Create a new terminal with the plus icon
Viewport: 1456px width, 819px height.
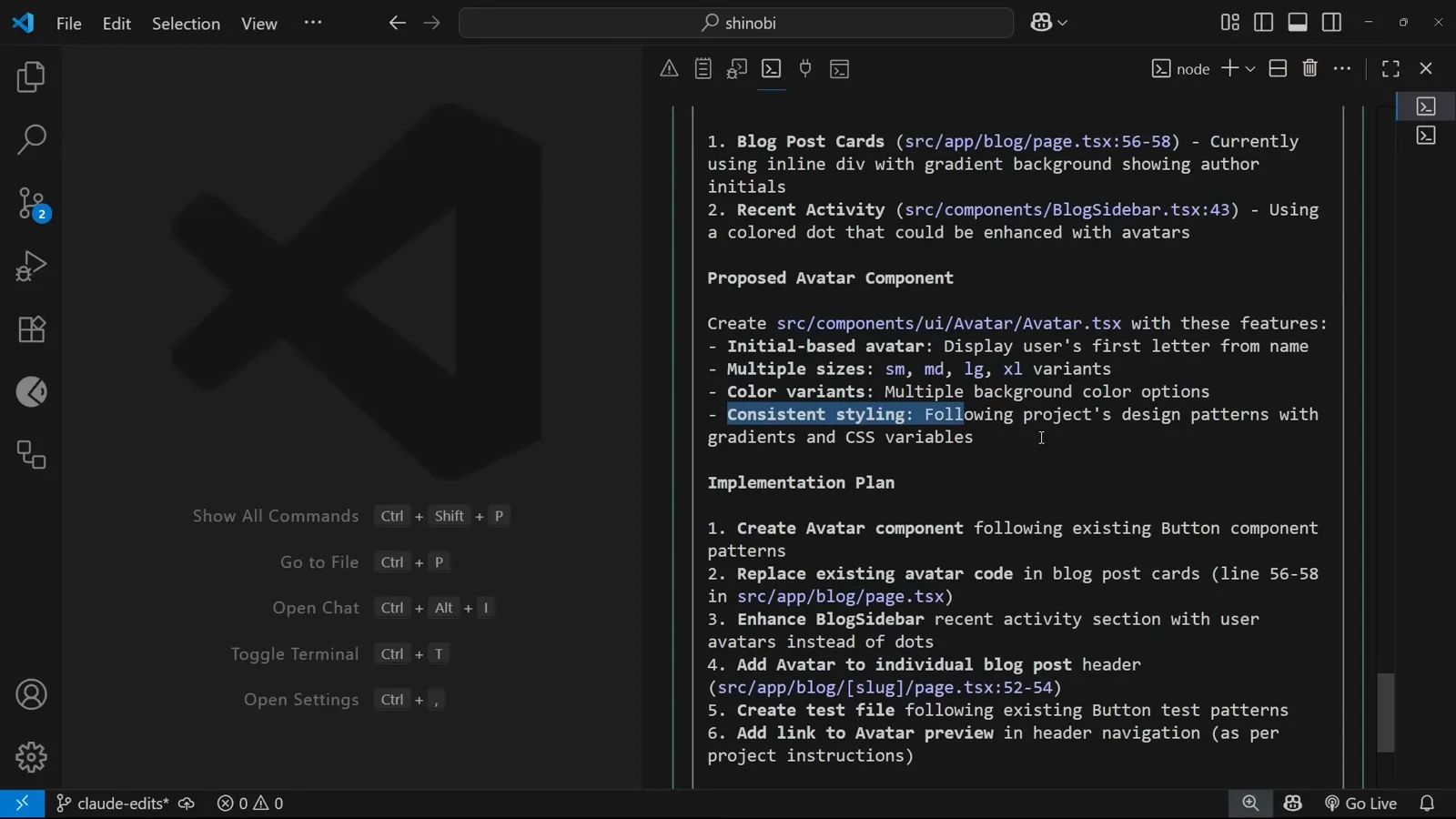coord(1229,68)
